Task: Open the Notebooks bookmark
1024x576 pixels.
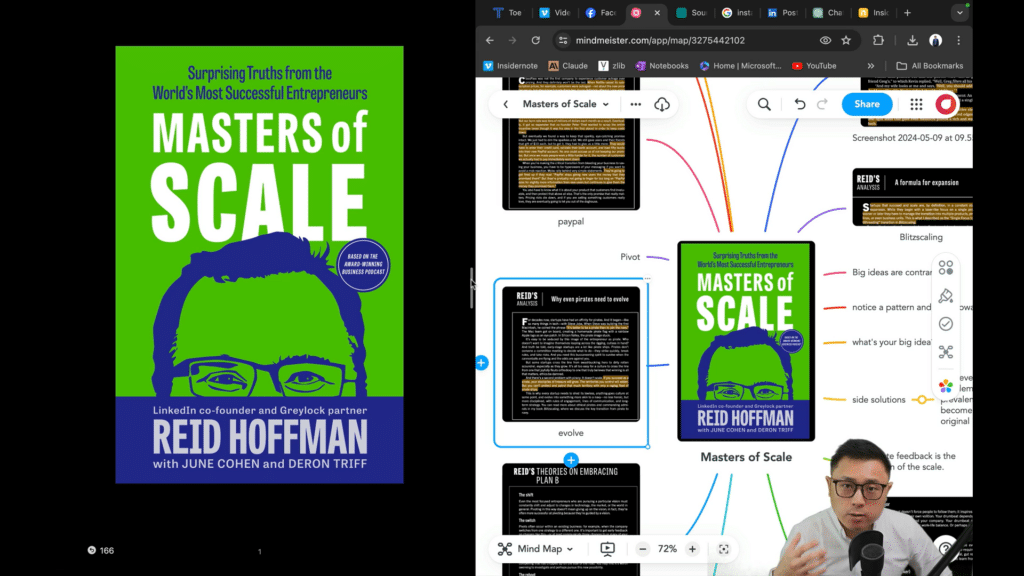Action: (x=662, y=66)
